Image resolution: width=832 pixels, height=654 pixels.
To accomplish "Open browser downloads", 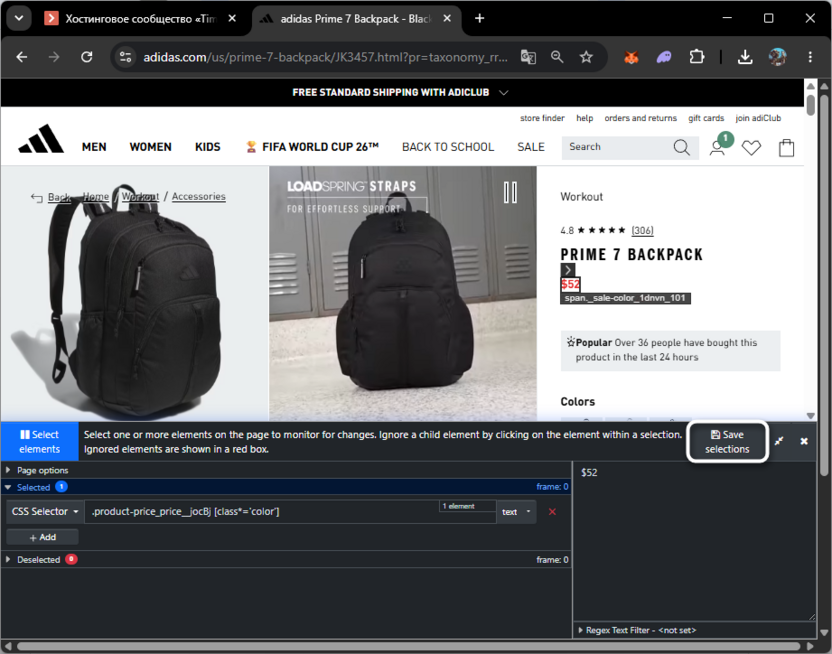I will point(745,57).
